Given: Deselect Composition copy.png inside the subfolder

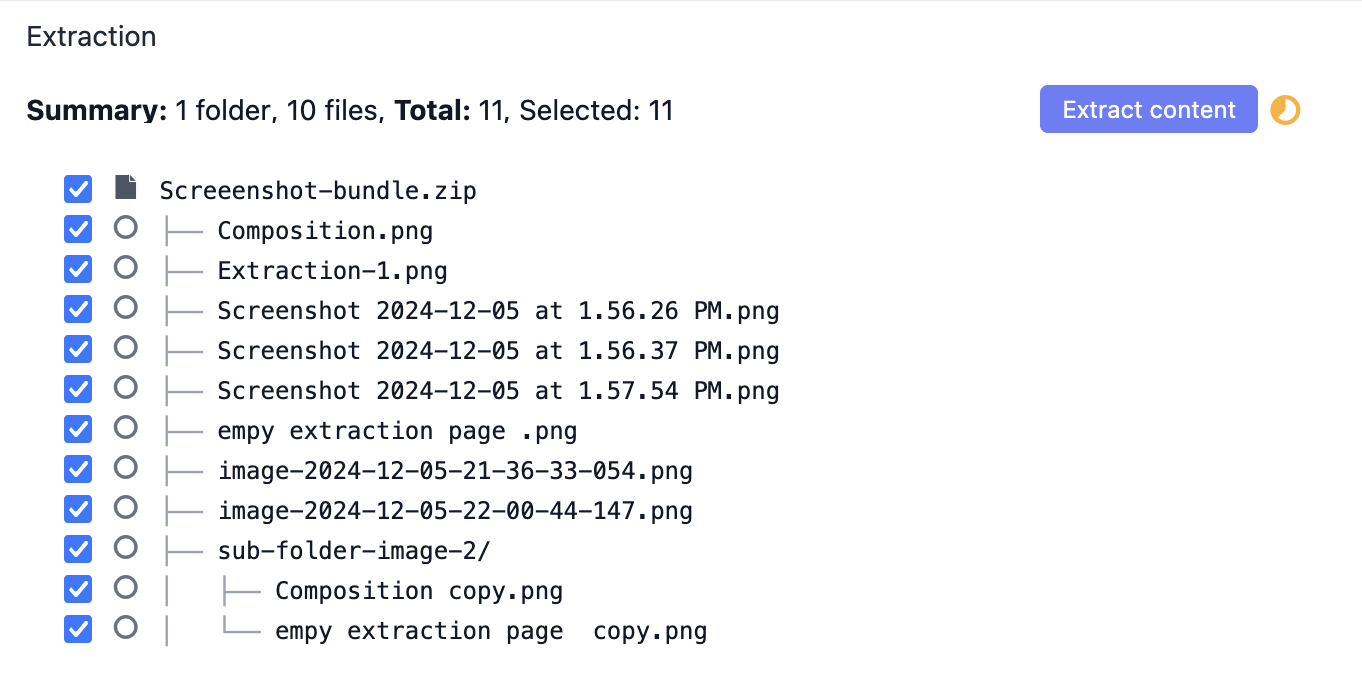Looking at the screenshot, I should pos(77,589).
